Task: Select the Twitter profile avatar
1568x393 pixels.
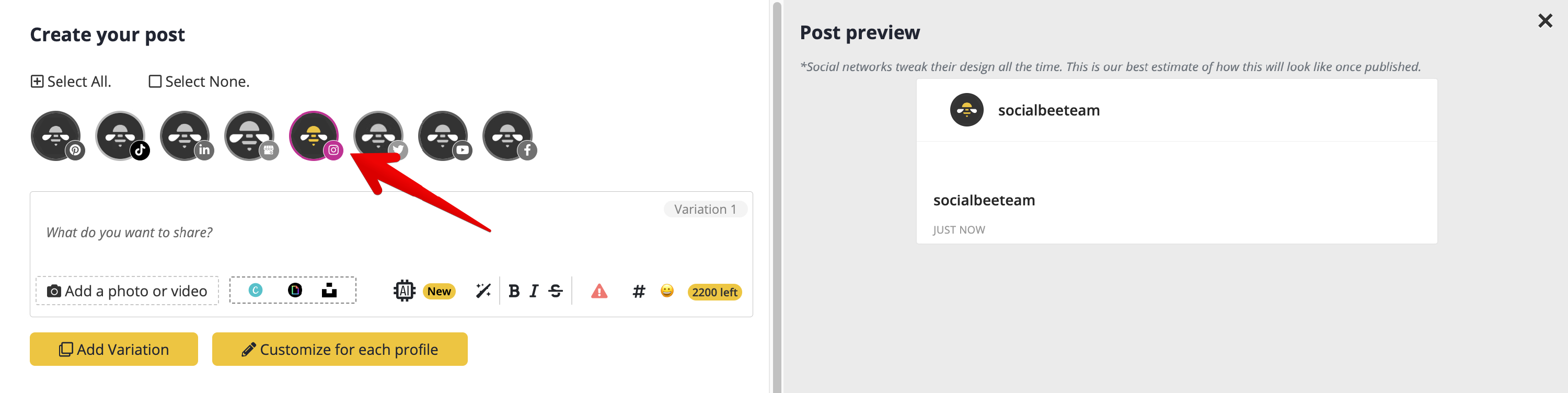Action: pyautogui.click(x=378, y=136)
